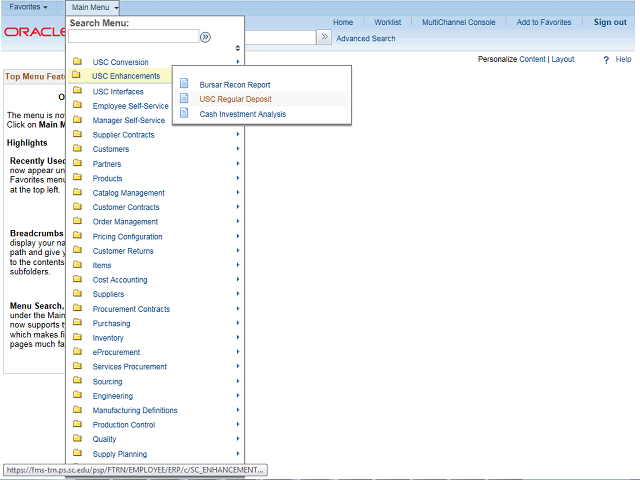Image resolution: width=640 pixels, height=480 pixels.
Task: Expand the Pricing Configuration submenu arrow
Action: coord(238,236)
